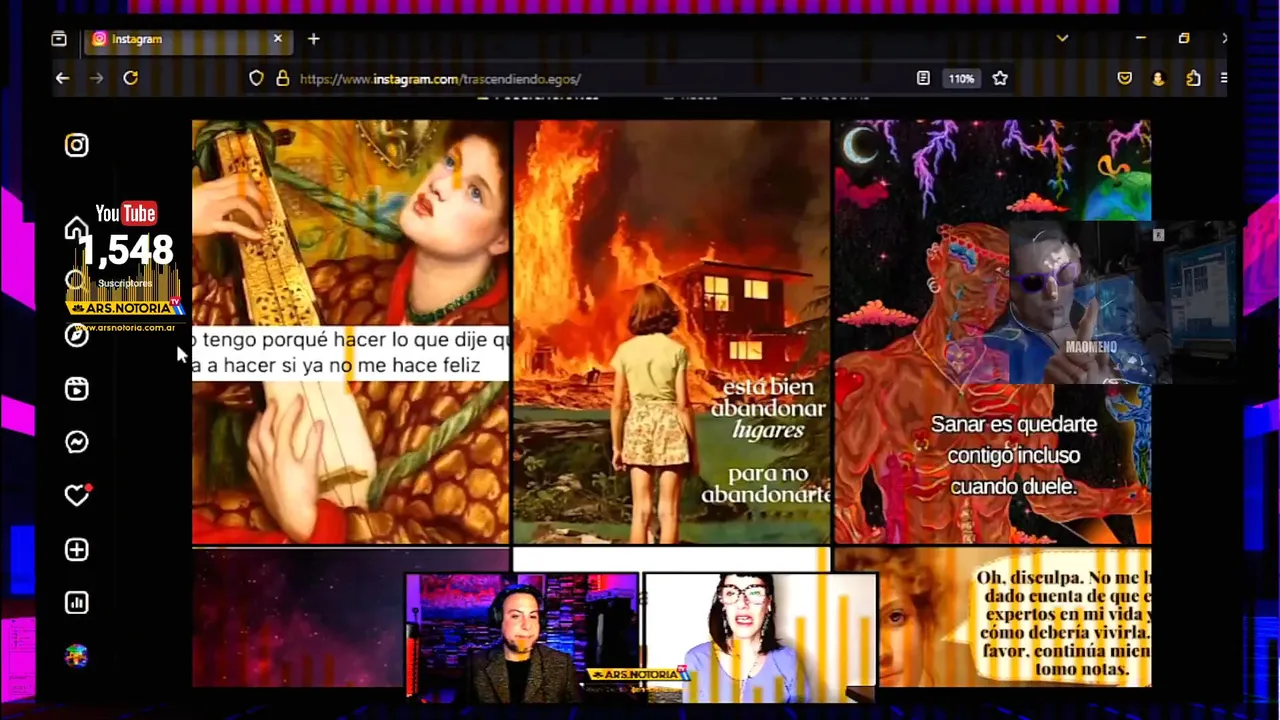This screenshot has height=720, width=1280.
Task: Open Reels from the Instagram sidebar
Action: tap(77, 389)
